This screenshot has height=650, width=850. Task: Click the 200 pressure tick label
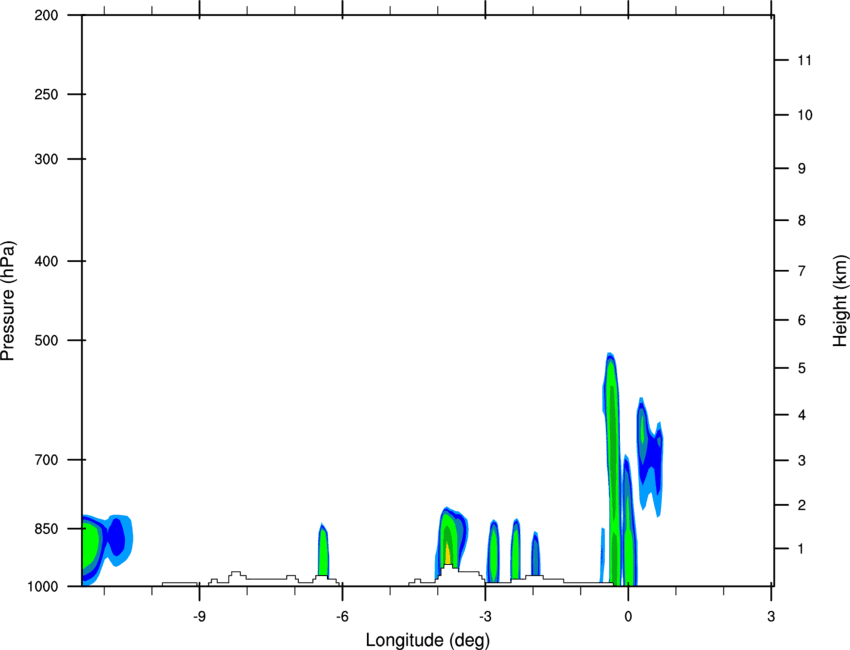click(x=46, y=15)
